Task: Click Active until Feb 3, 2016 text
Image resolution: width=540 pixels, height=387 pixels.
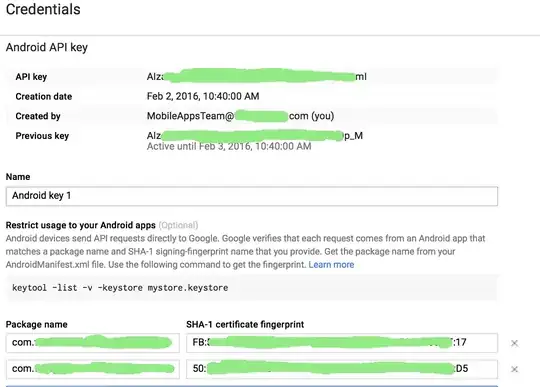Action: pyautogui.click(x=229, y=146)
